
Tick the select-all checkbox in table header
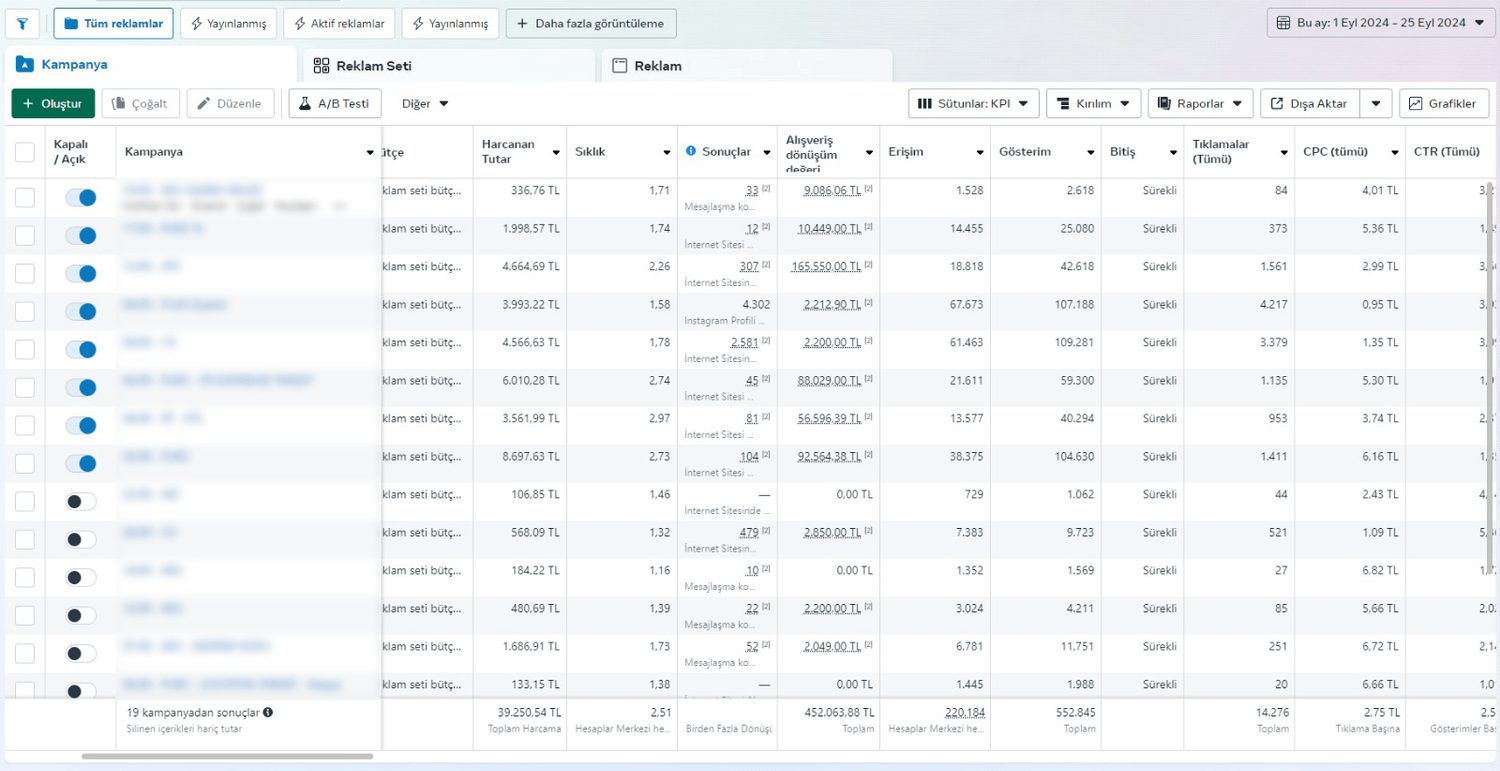pos(25,152)
